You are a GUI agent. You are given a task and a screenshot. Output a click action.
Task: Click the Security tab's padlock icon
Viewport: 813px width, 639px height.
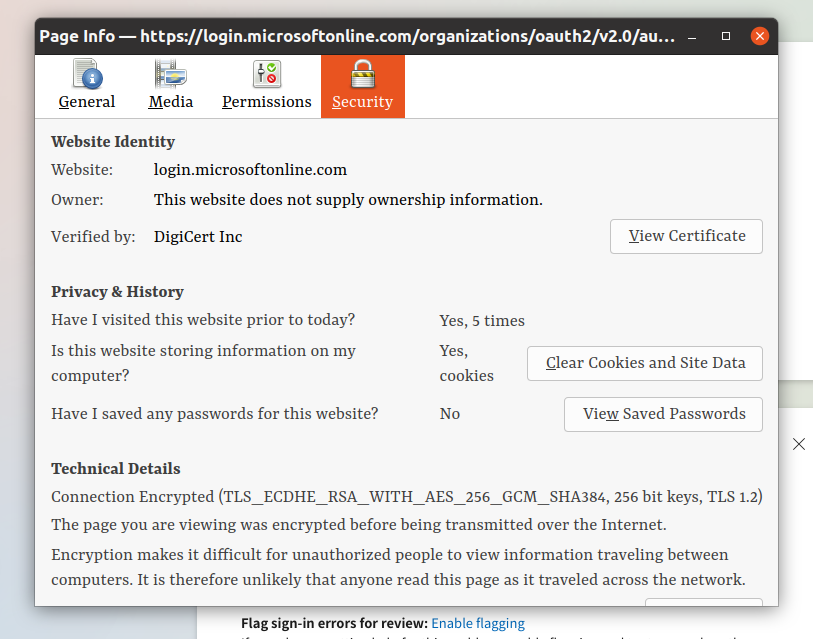pyautogui.click(x=362, y=75)
